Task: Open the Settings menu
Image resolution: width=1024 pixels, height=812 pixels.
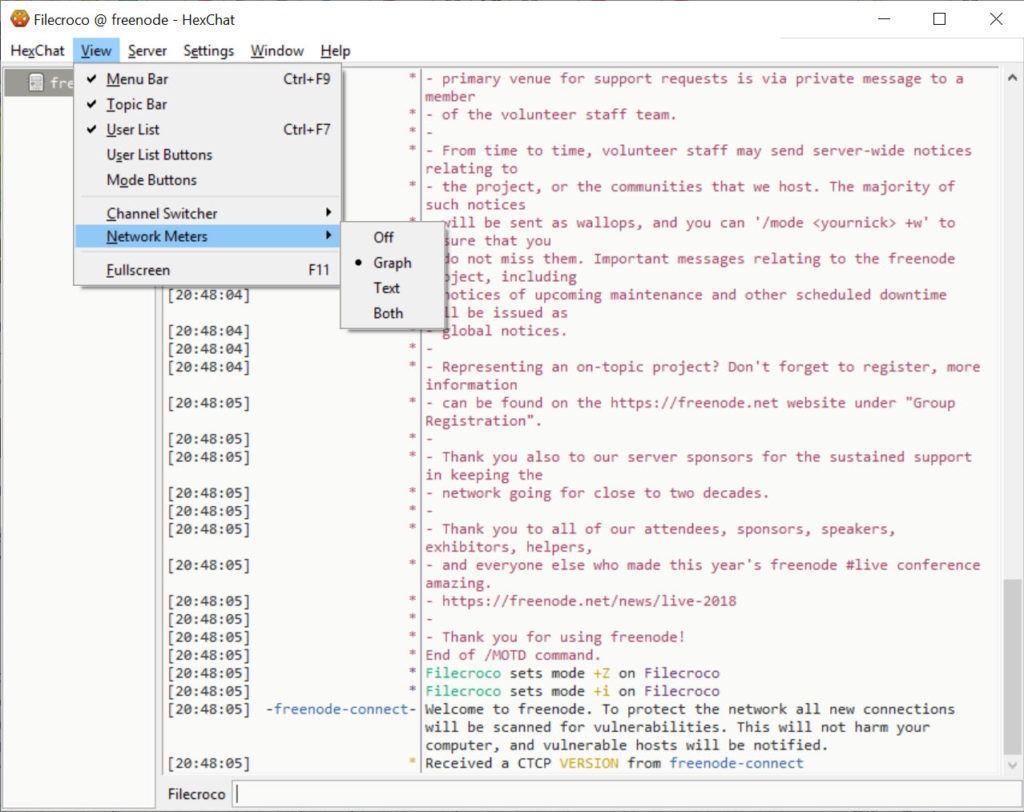Action: [208, 51]
